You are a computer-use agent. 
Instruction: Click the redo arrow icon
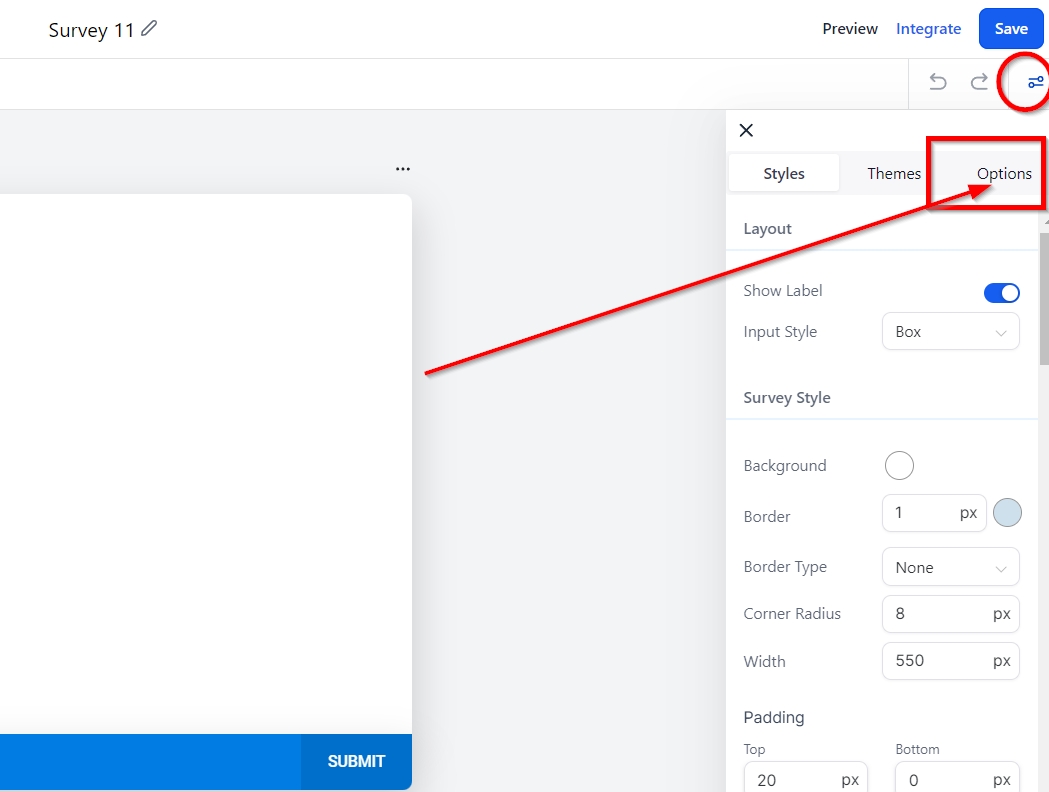point(979,82)
